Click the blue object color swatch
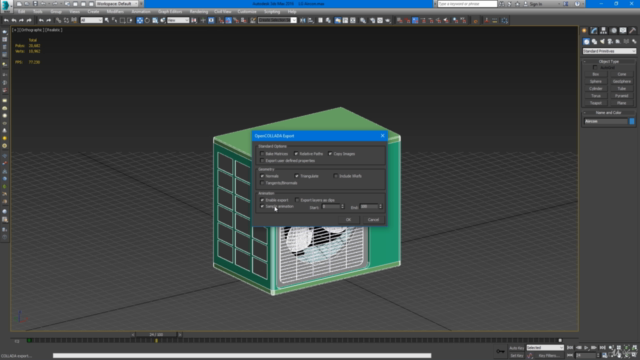The image size is (640, 360). (632, 121)
